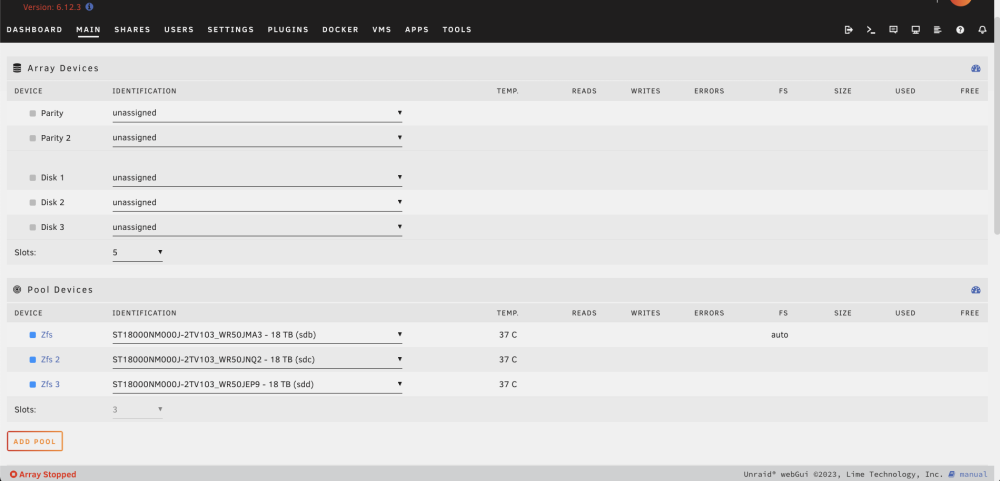The height and width of the screenshot is (481, 1000).
Task: Open the Zfs 2 device dropdown (sdc)
Action: coord(257,359)
